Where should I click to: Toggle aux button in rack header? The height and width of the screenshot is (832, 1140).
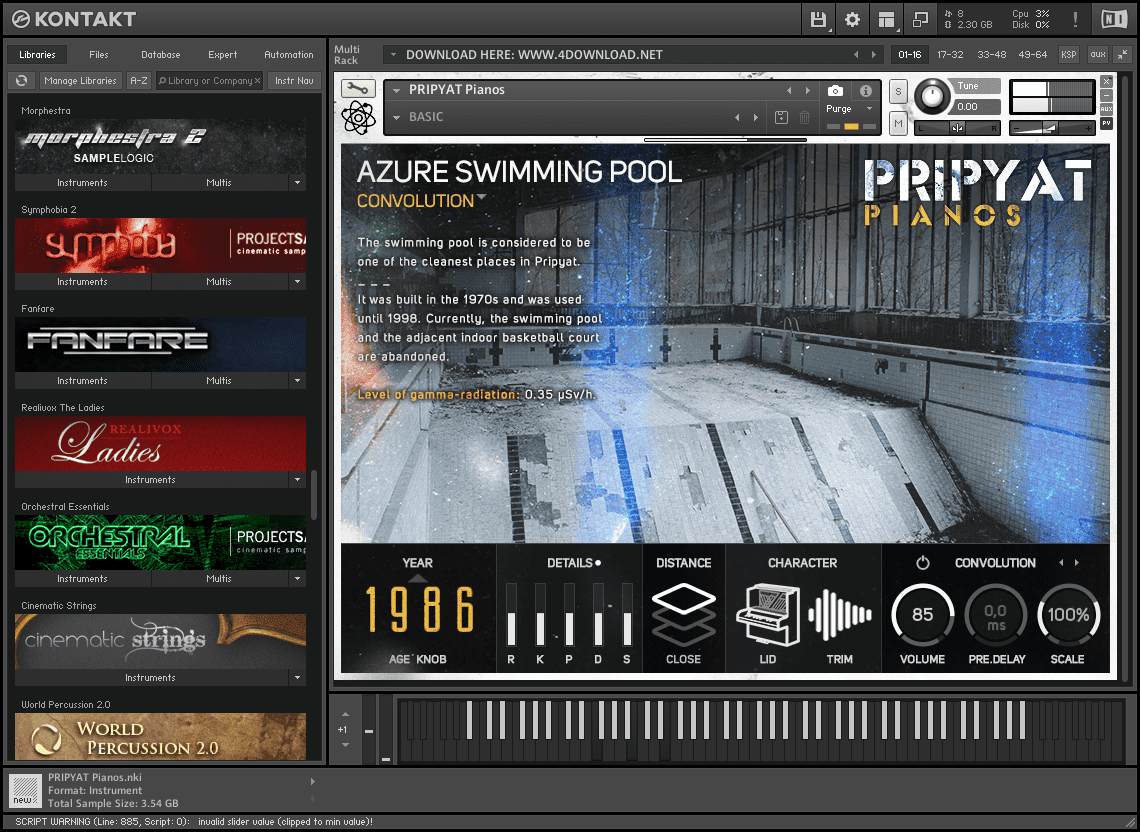point(1098,55)
